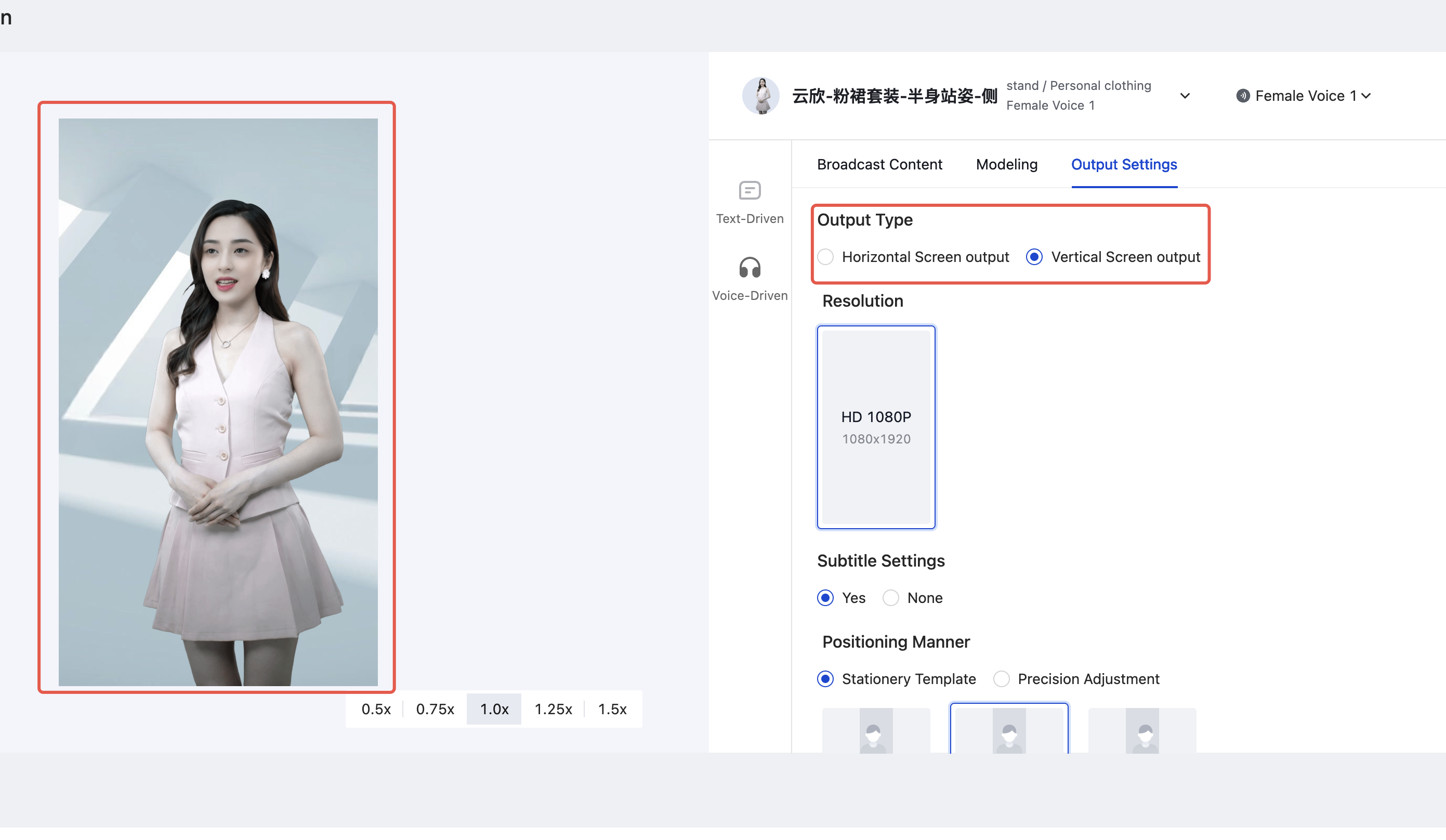
Task: Click the Text-Driven mode icon
Action: pyautogui.click(x=750, y=190)
